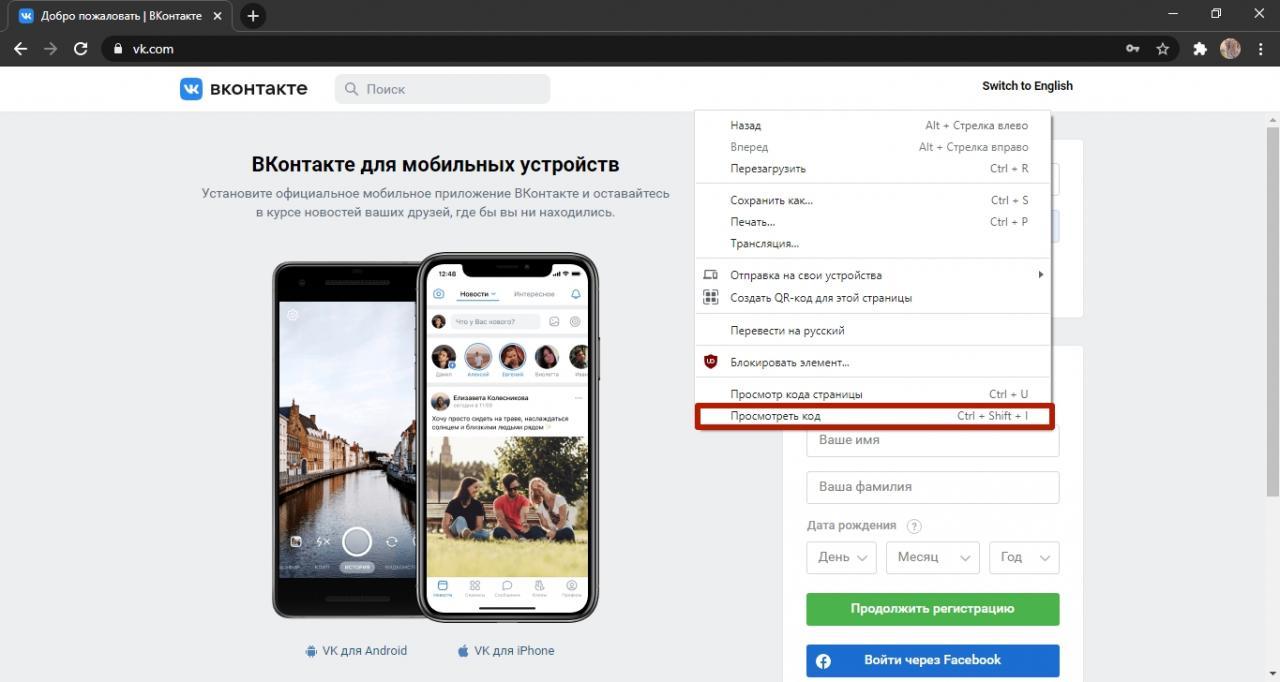Screen dimensions: 1280x682
Task: Bookmark this page with star icon
Action: [1162, 48]
